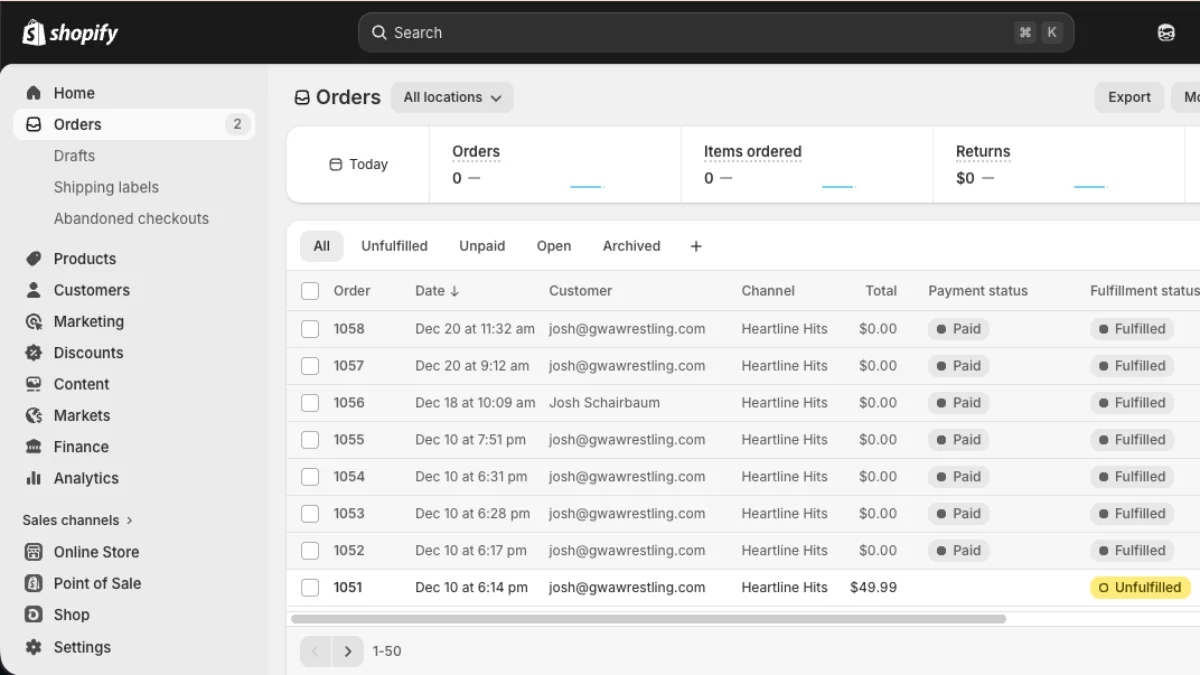Toggle the select-all orders checkbox

point(310,291)
